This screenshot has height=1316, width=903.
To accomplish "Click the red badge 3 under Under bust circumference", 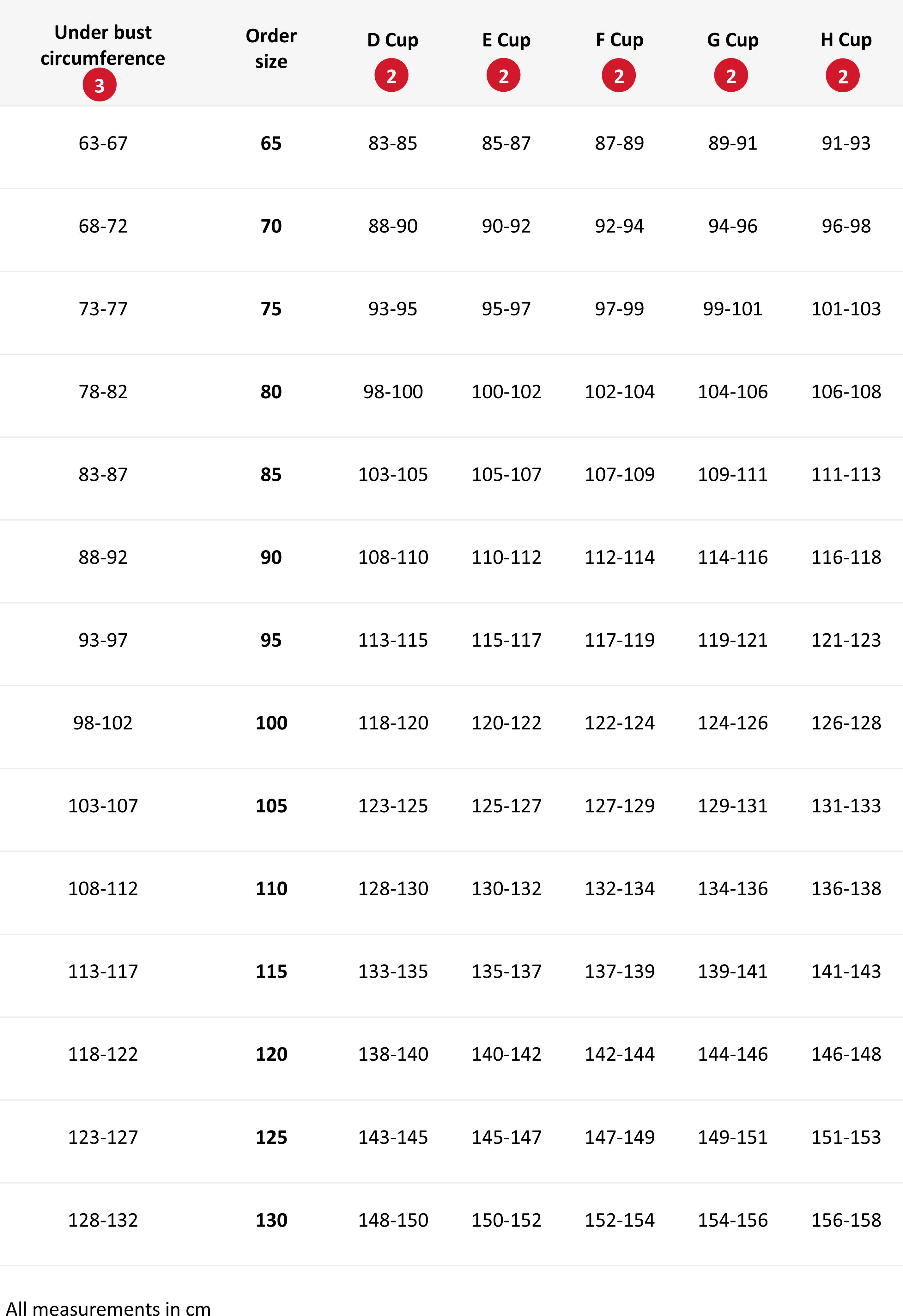I will tap(100, 85).
